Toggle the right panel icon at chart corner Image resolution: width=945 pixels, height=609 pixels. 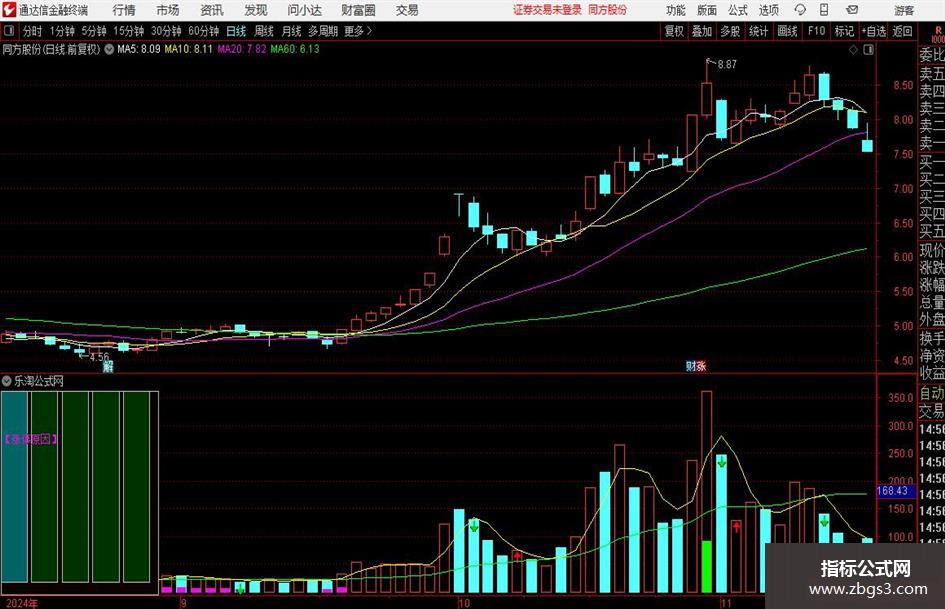point(868,50)
